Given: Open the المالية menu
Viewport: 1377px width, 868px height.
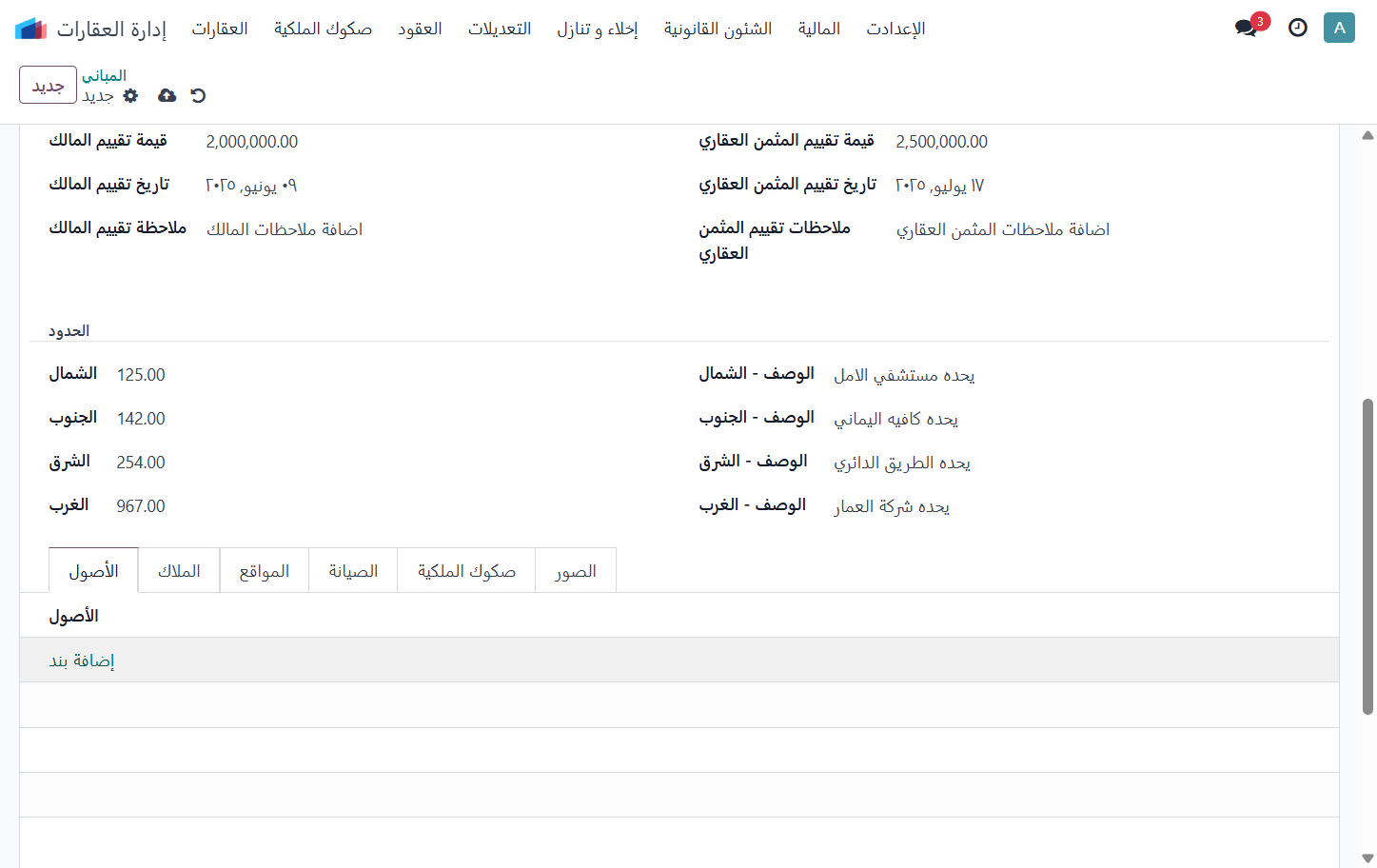Looking at the screenshot, I should point(819,29).
